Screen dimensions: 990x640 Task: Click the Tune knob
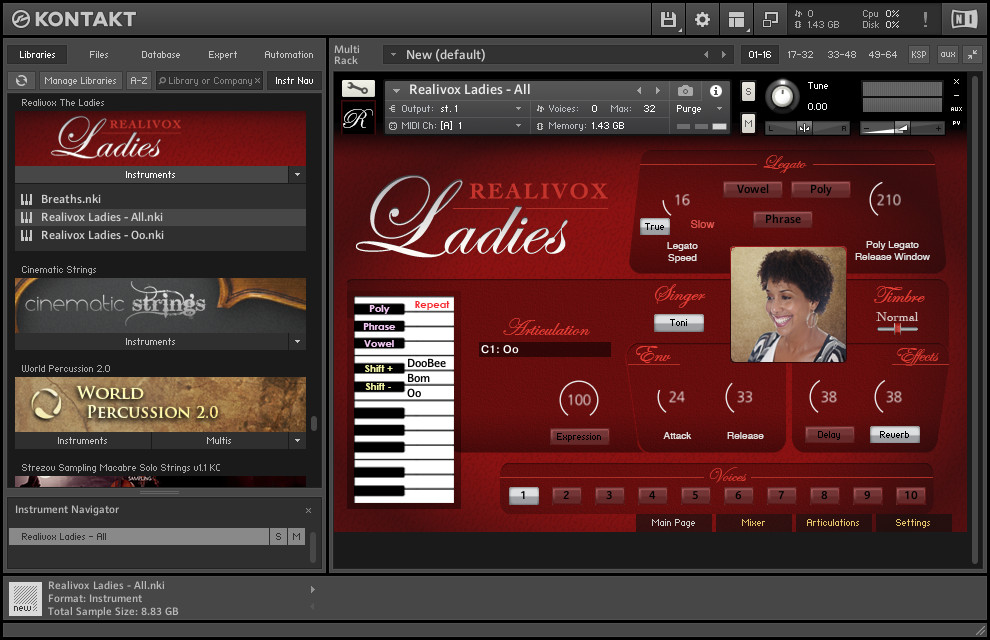coord(782,97)
